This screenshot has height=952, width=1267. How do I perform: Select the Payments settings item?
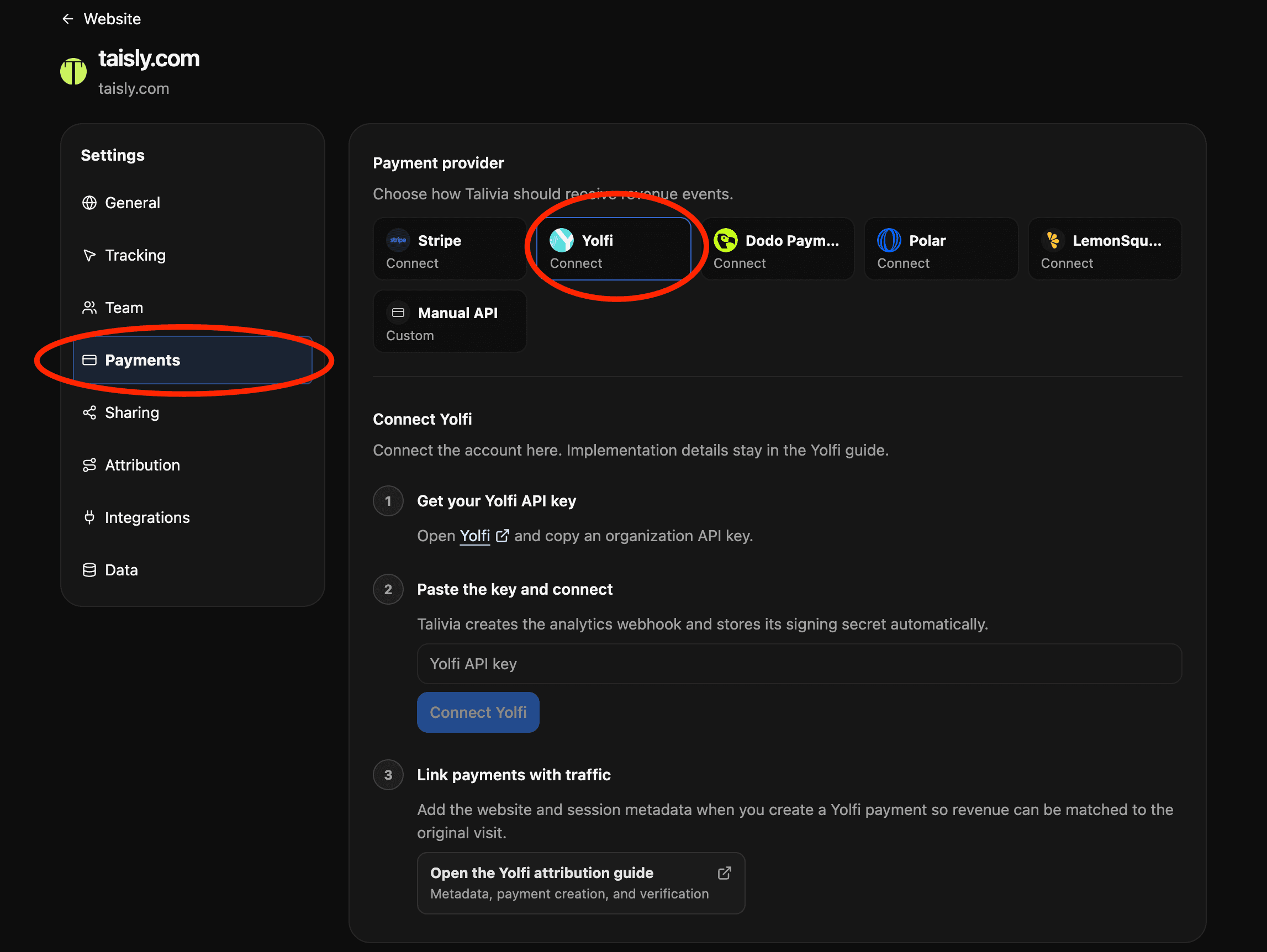[192, 360]
